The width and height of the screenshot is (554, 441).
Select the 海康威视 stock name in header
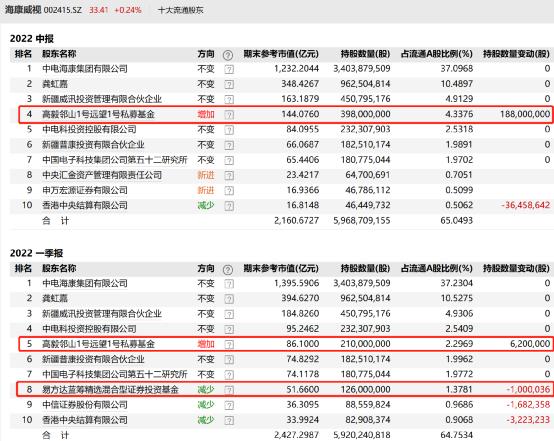point(23,10)
